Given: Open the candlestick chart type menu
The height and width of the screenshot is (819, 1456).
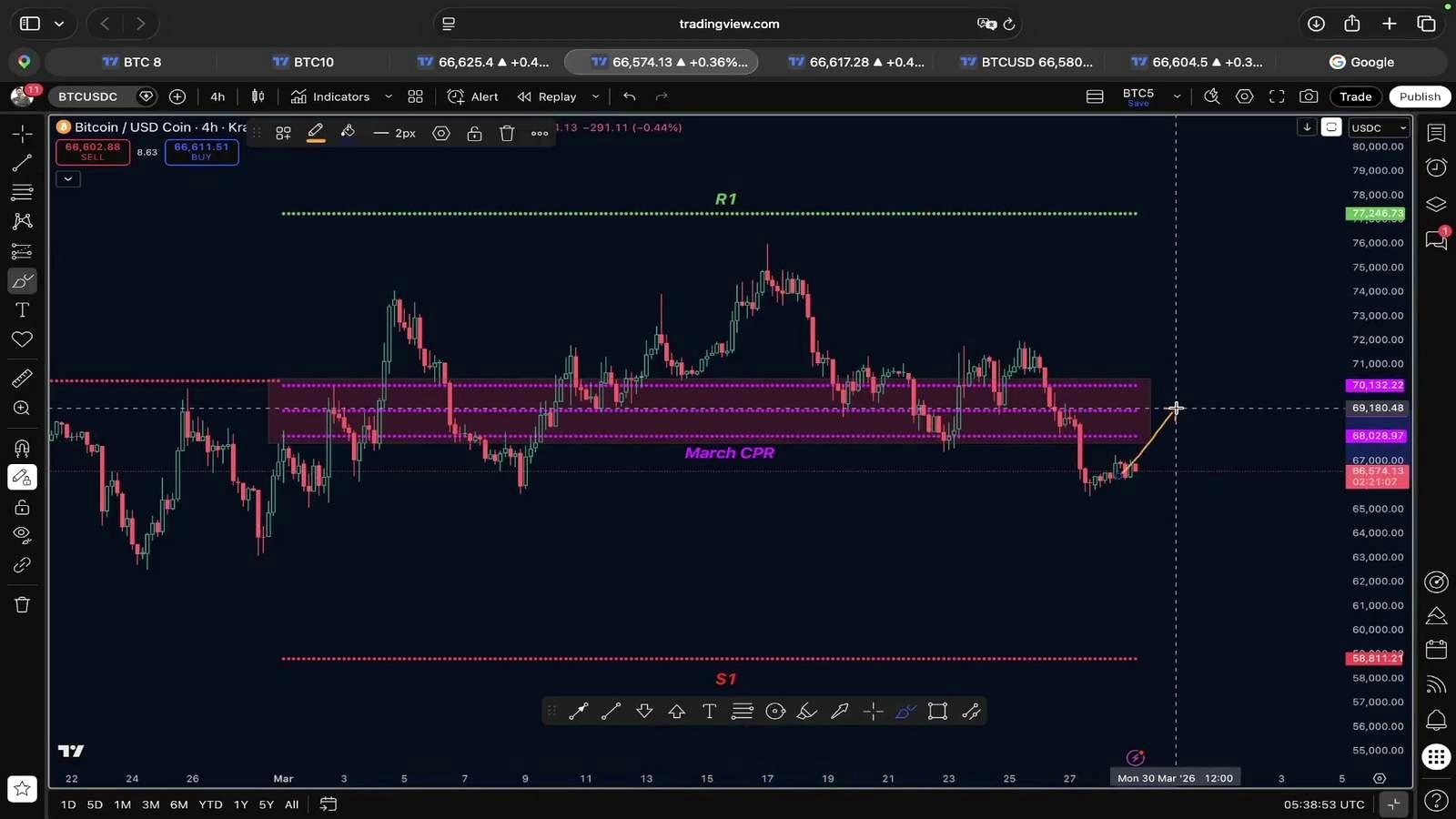Looking at the screenshot, I should pos(258,96).
